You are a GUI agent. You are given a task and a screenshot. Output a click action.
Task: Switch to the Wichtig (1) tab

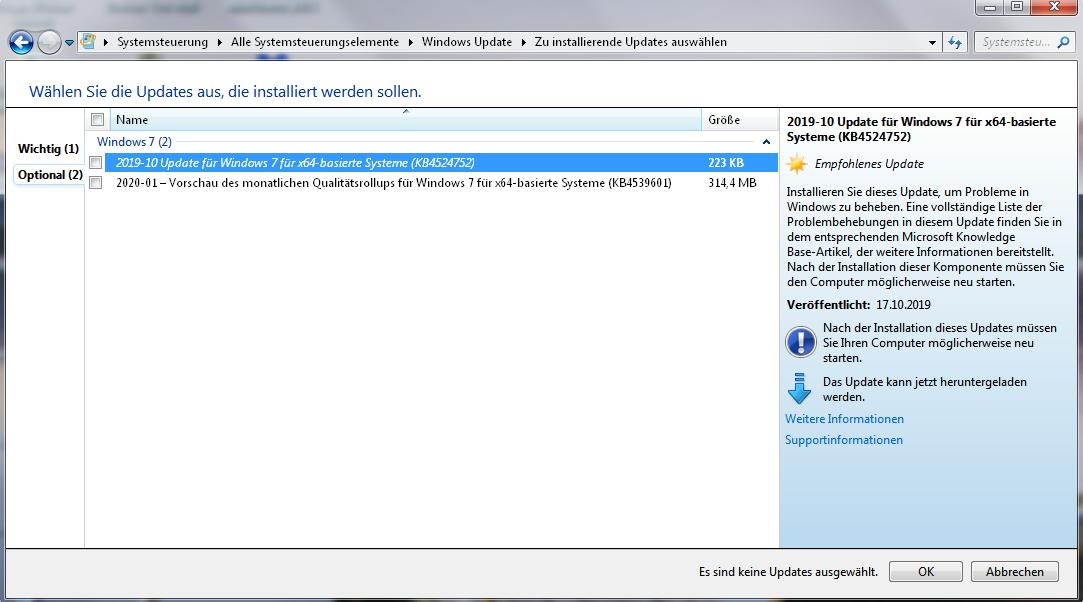coord(48,148)
